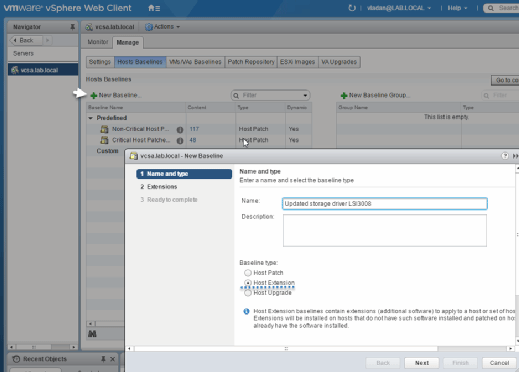This screenshot has height=372, width=519.
Task: Click the Custom baselines group row
Action: (107, 151)
